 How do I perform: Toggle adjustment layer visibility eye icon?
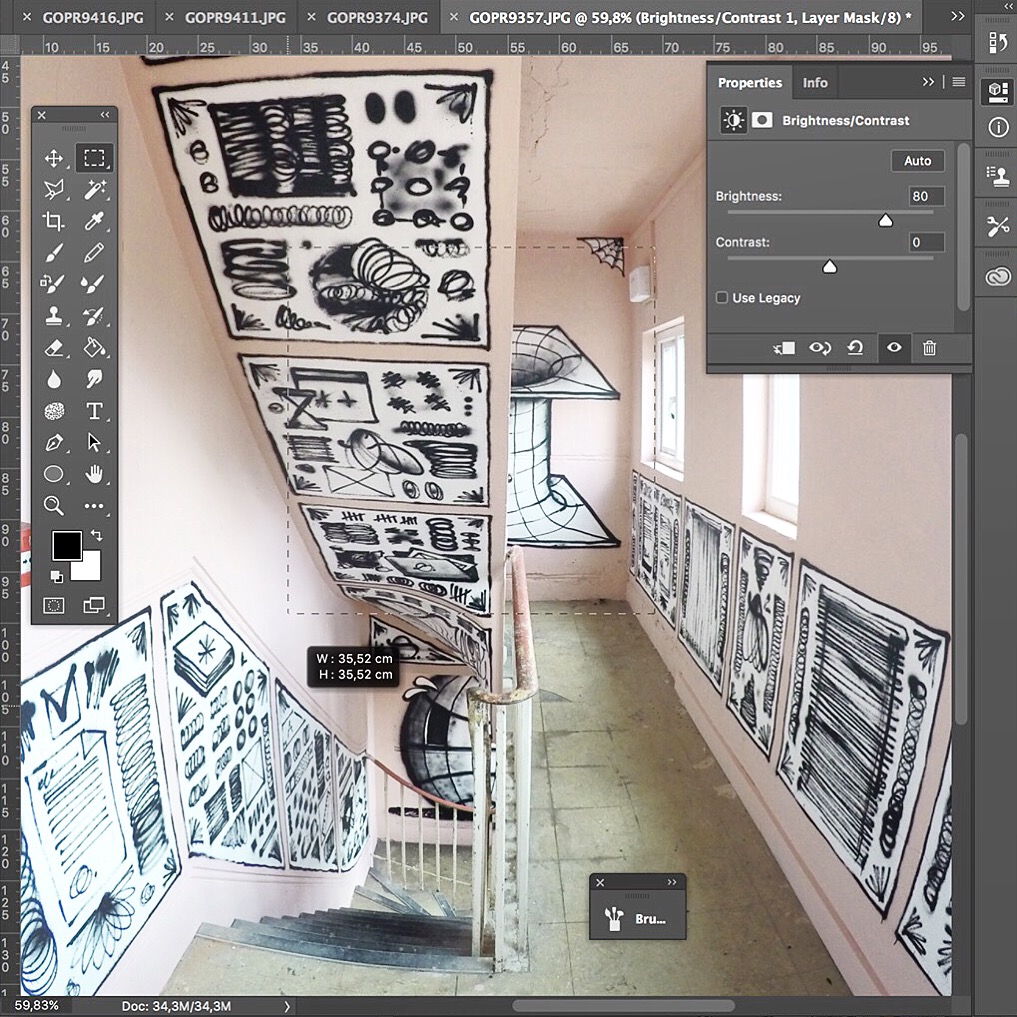[x=893, y=348]
